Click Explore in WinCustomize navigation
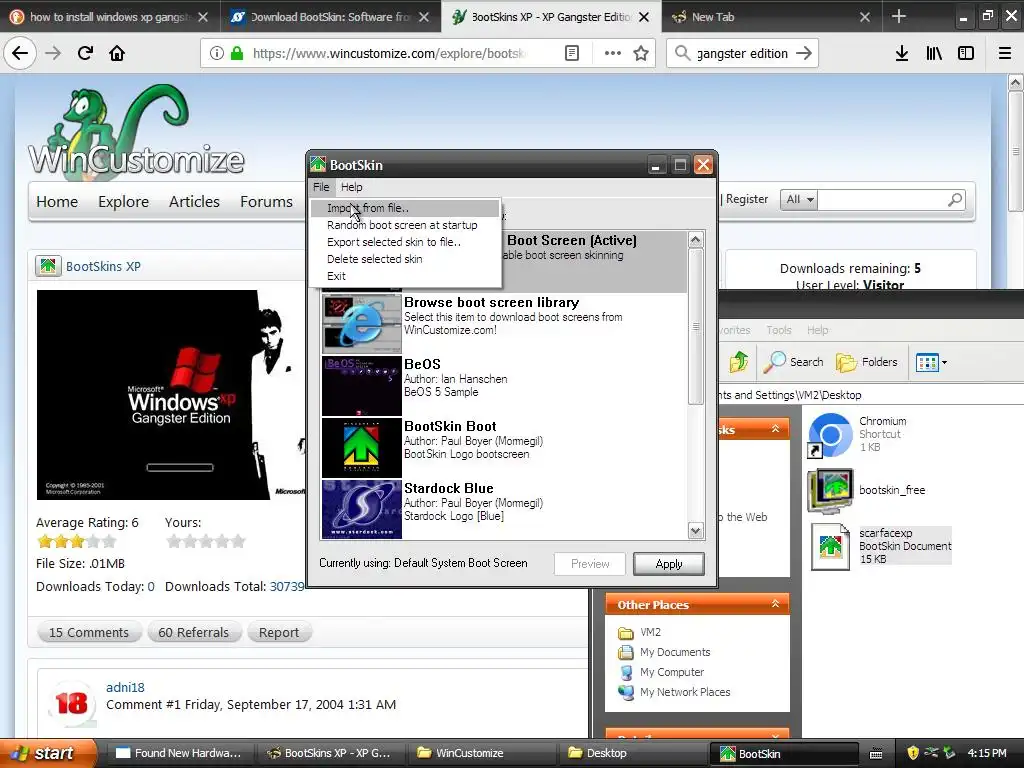This screenshot has height=768, width=1024. (x=123, y=202)
